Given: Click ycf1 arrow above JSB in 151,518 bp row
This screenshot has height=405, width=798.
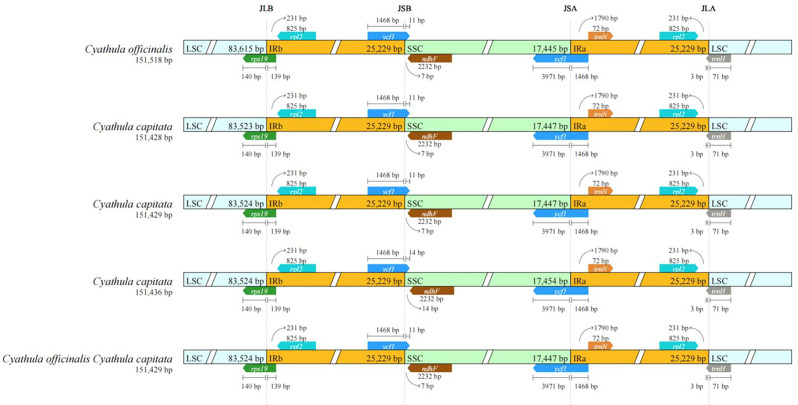Looking at the screenshot, I should point(388,36).
